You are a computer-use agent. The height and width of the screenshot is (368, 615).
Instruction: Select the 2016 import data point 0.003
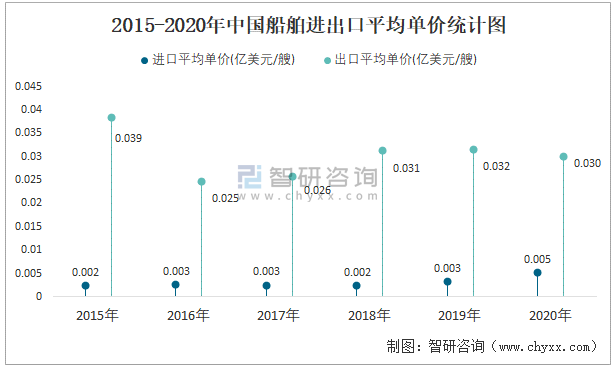point(176,284)
